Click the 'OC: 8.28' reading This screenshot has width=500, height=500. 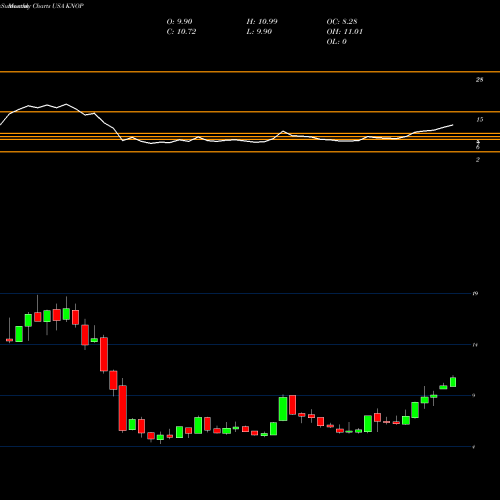pos(342,21)
